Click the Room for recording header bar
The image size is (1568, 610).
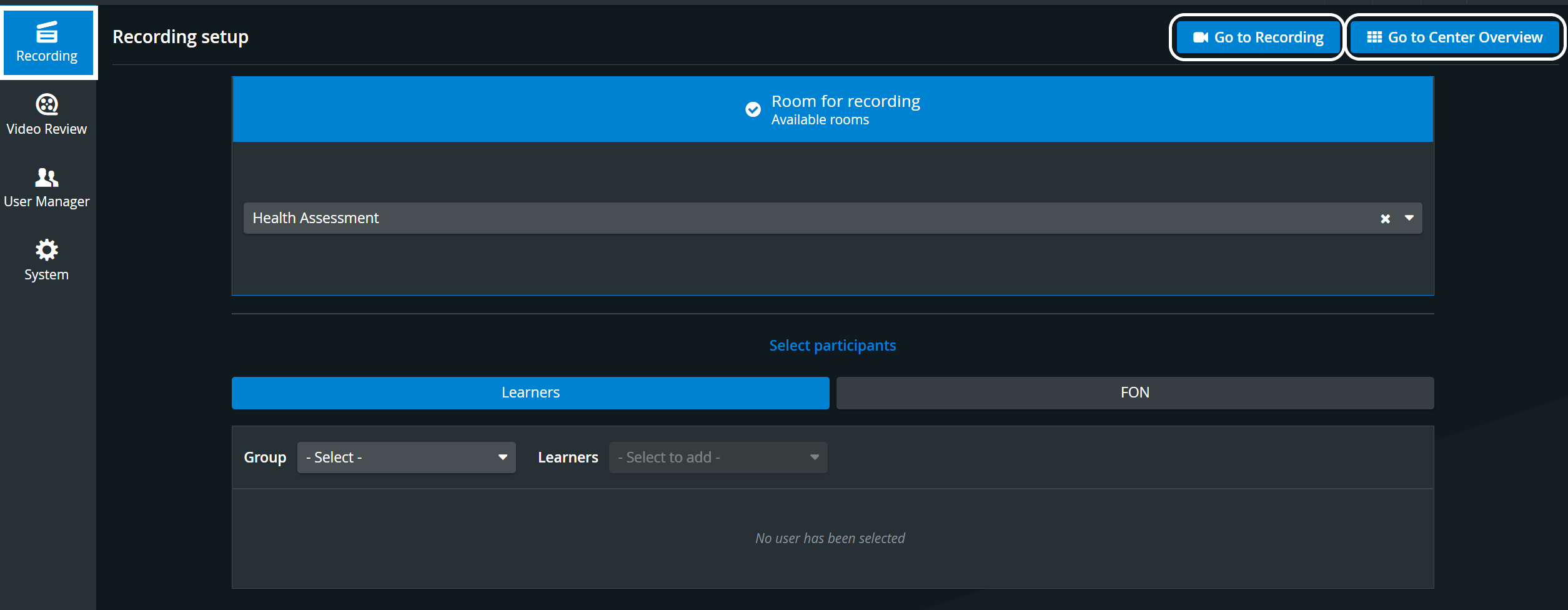click(x=833, y=109)
